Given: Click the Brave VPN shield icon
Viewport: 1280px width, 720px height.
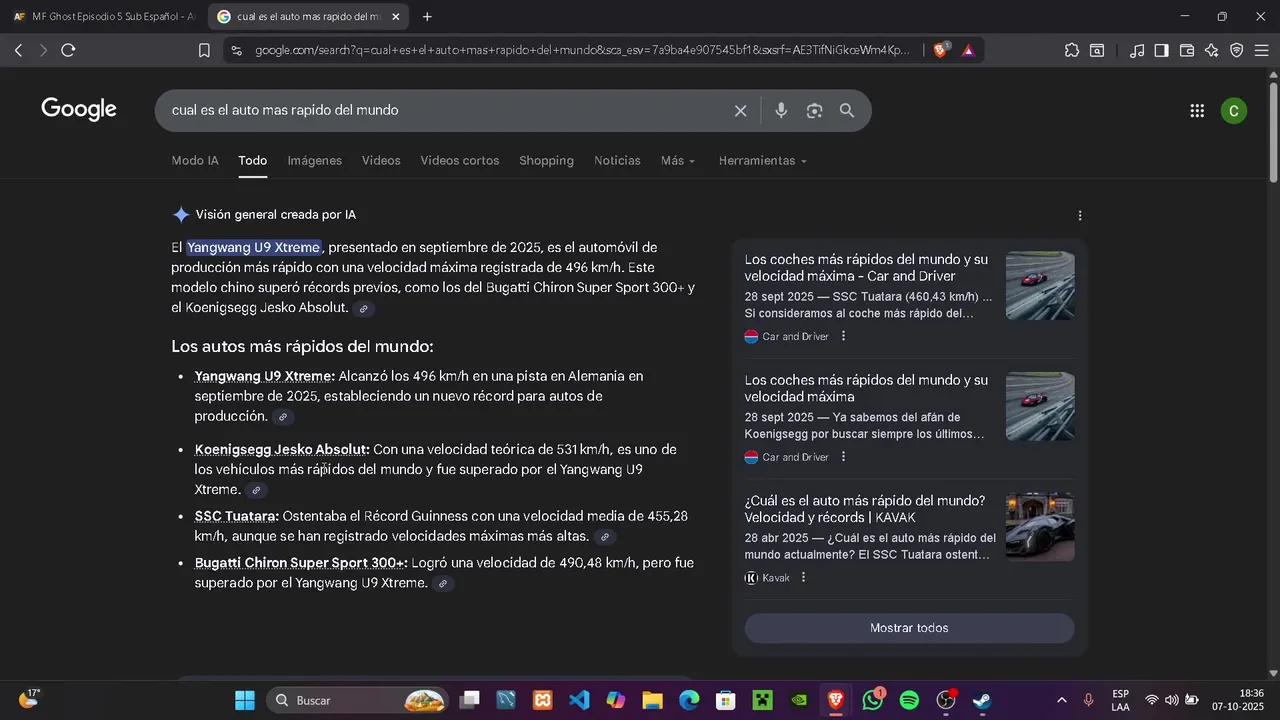Looking at the screenshot, I should click(1237, 50).
